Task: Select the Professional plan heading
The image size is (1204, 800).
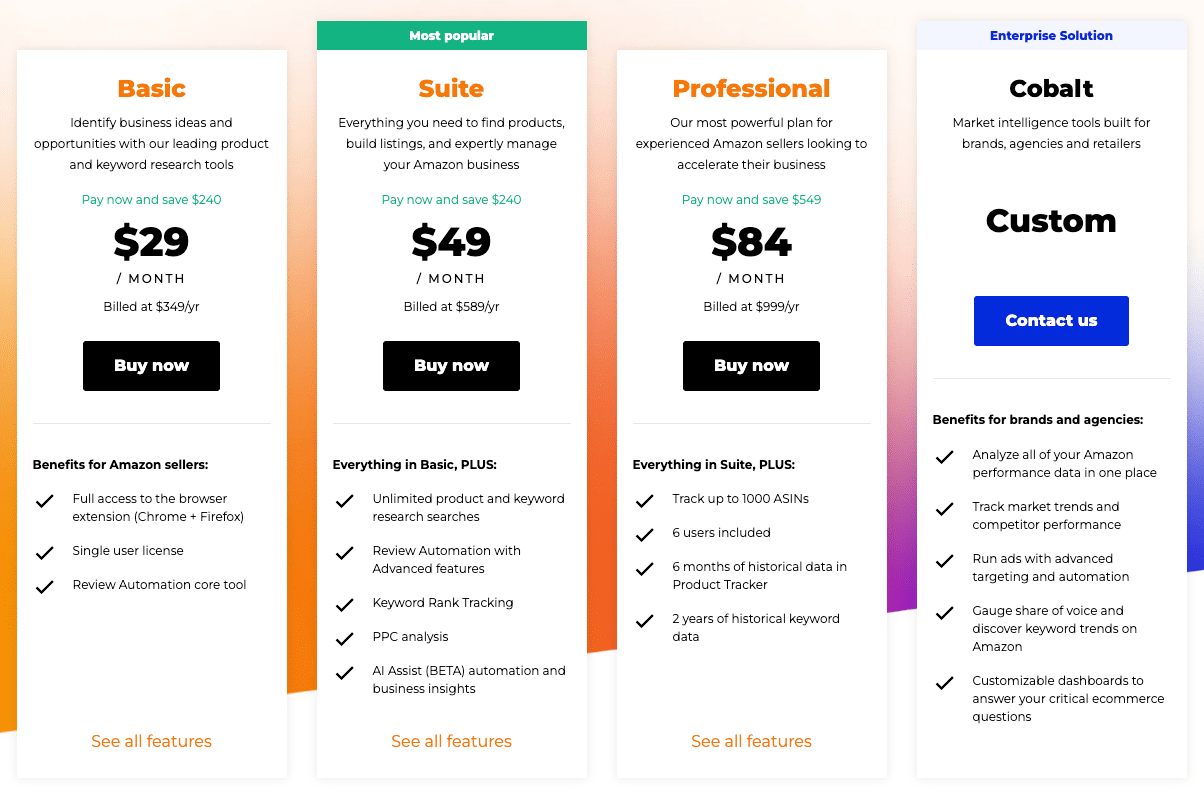Action: coord(751,89)
